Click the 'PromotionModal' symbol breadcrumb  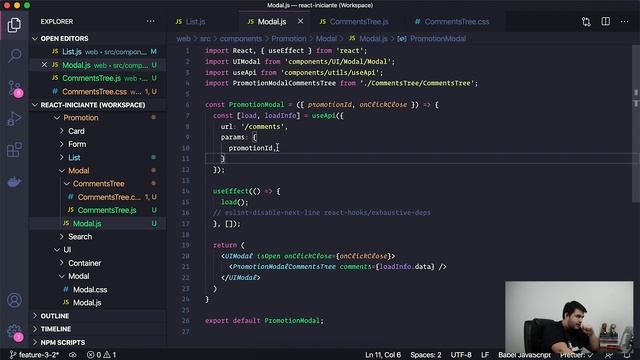438,39
